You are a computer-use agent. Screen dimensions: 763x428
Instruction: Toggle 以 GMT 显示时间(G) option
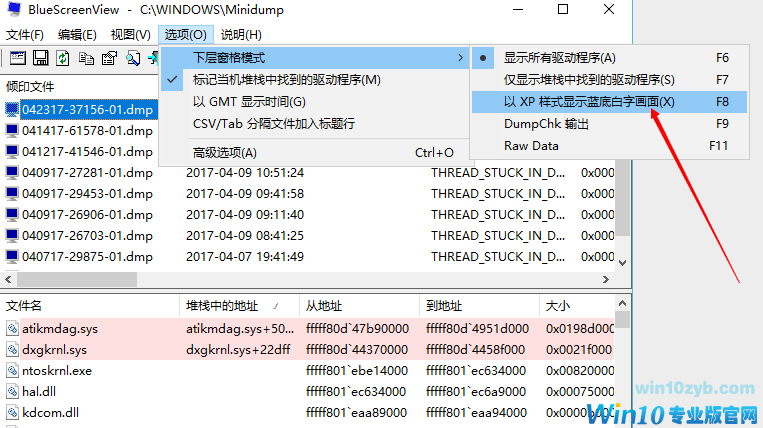click(x=314, y=102)
